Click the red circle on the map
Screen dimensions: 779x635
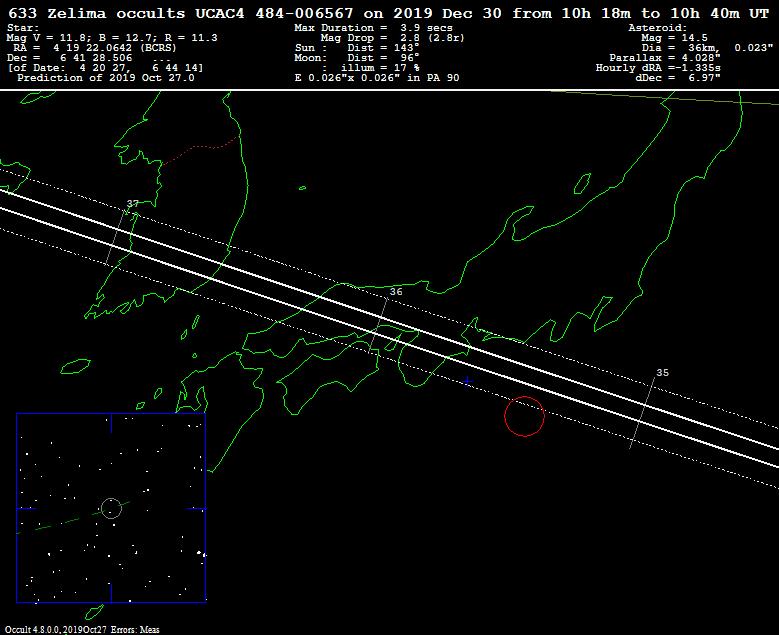coord(525,416)
